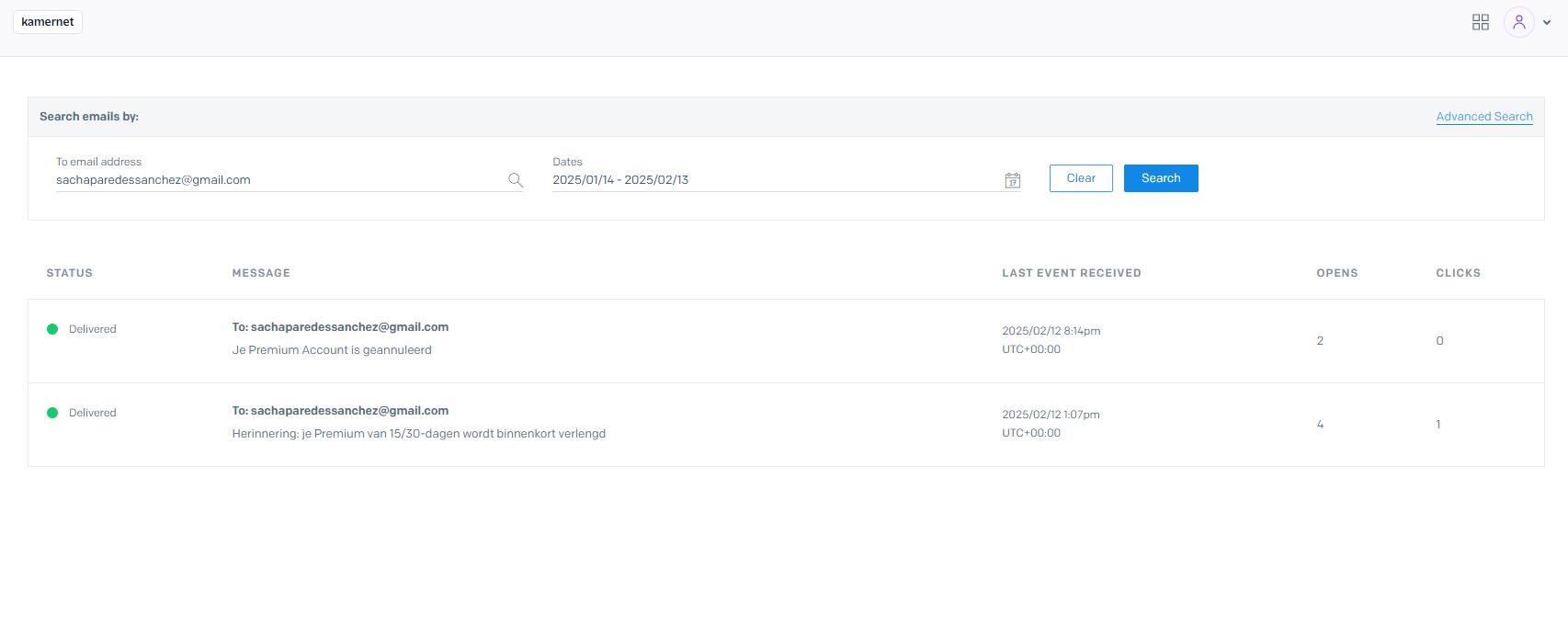Open the 'Herinnering: je Premium' reminder message

[x=418, y=434]
